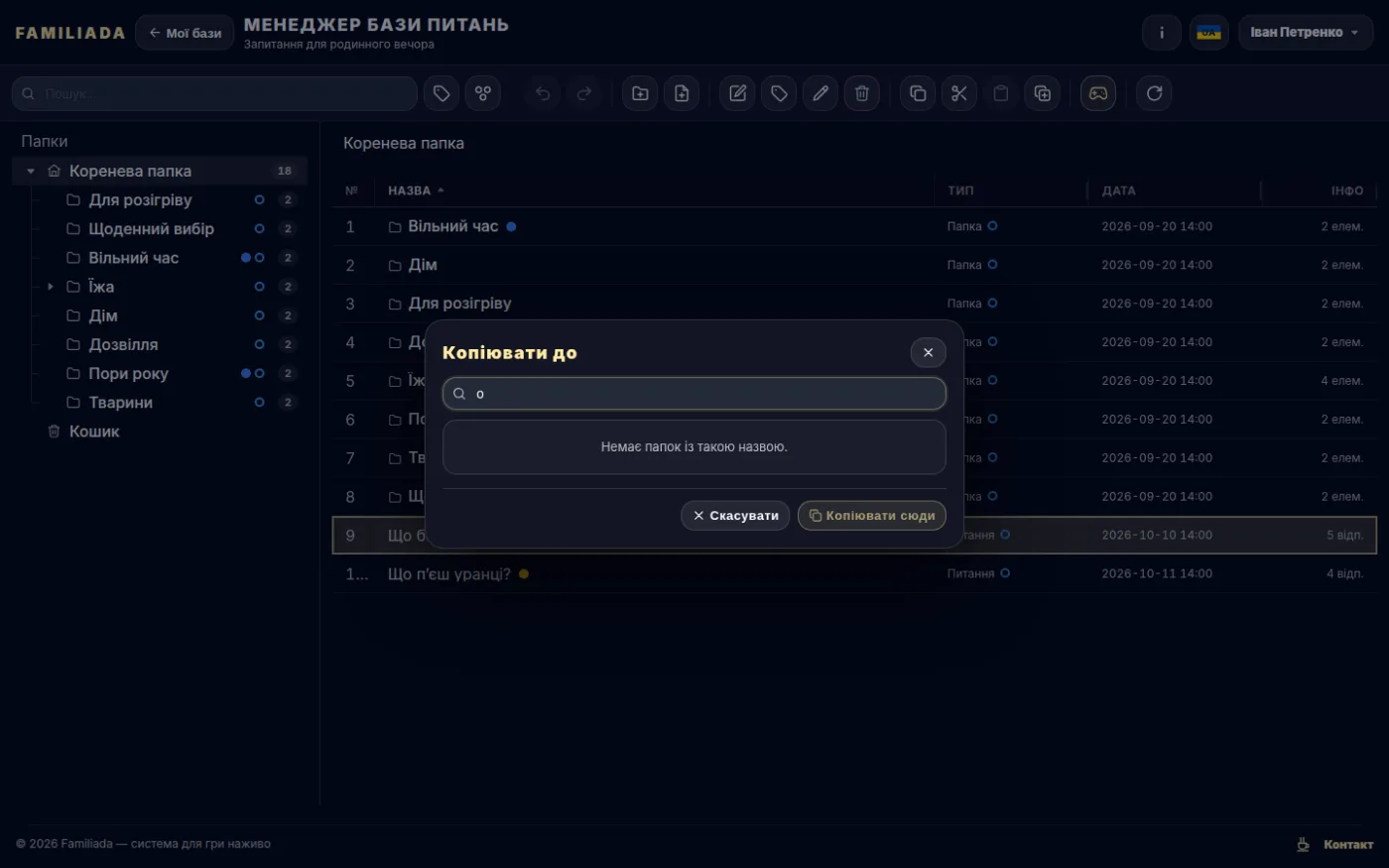Click the tag filter icon beside search
Screen dimensions: 1389x868
coord(442,93)
